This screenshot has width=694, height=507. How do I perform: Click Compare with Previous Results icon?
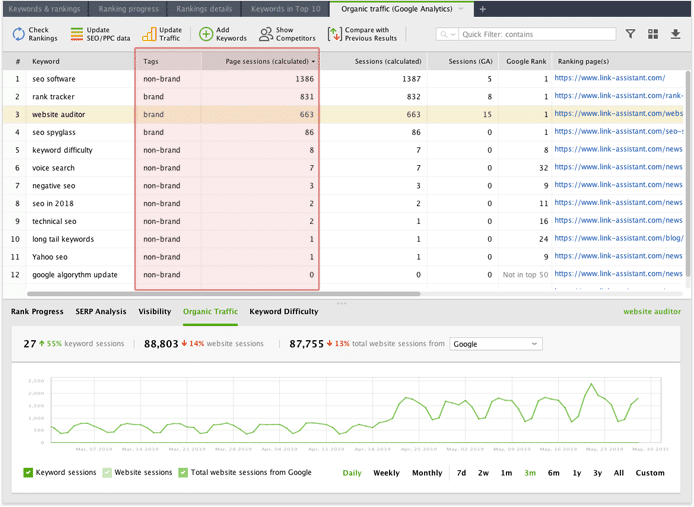click(334, 34)
